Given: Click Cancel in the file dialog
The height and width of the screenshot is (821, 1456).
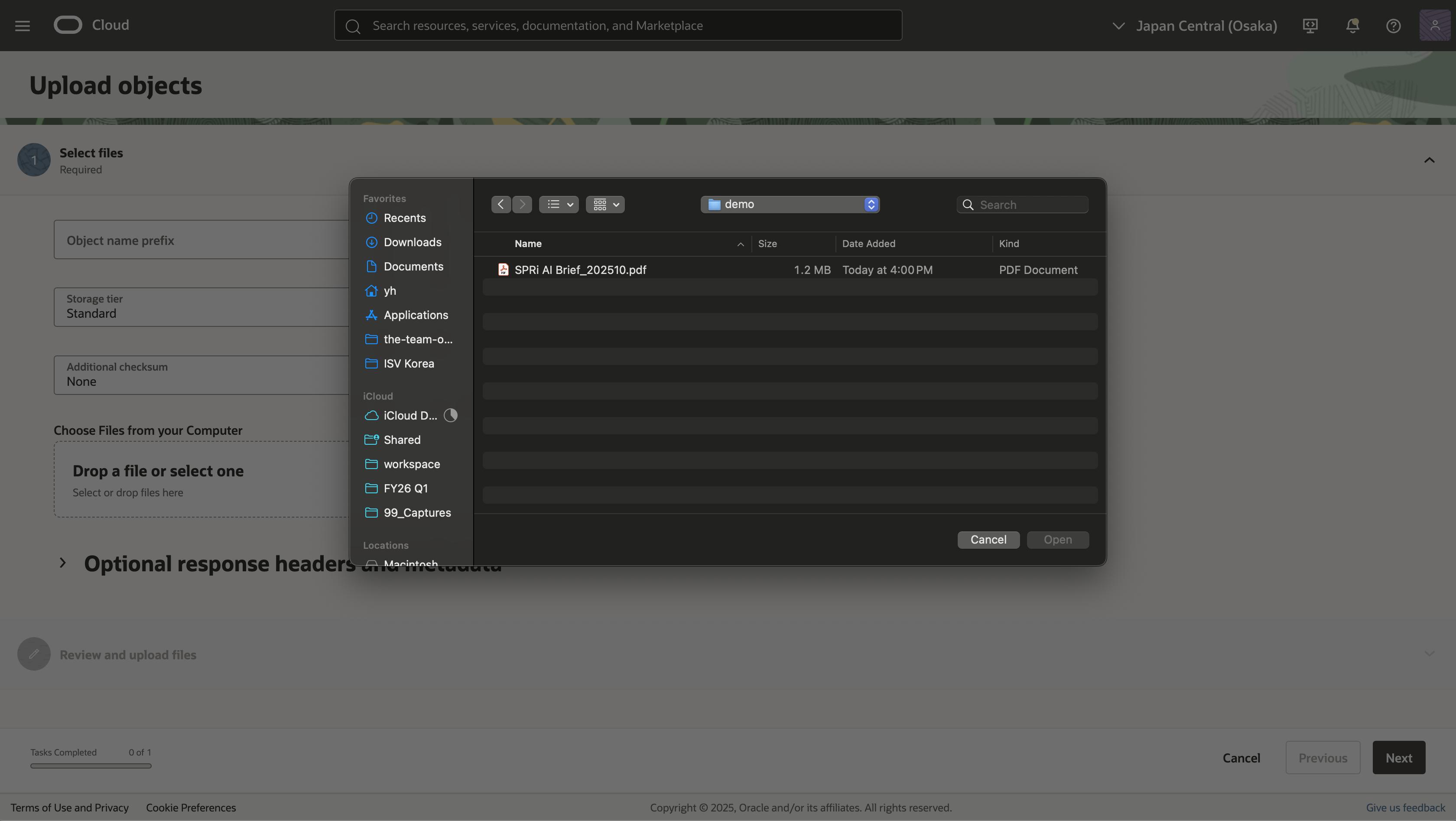Looking at the screenshot, I should pos(988,539).
